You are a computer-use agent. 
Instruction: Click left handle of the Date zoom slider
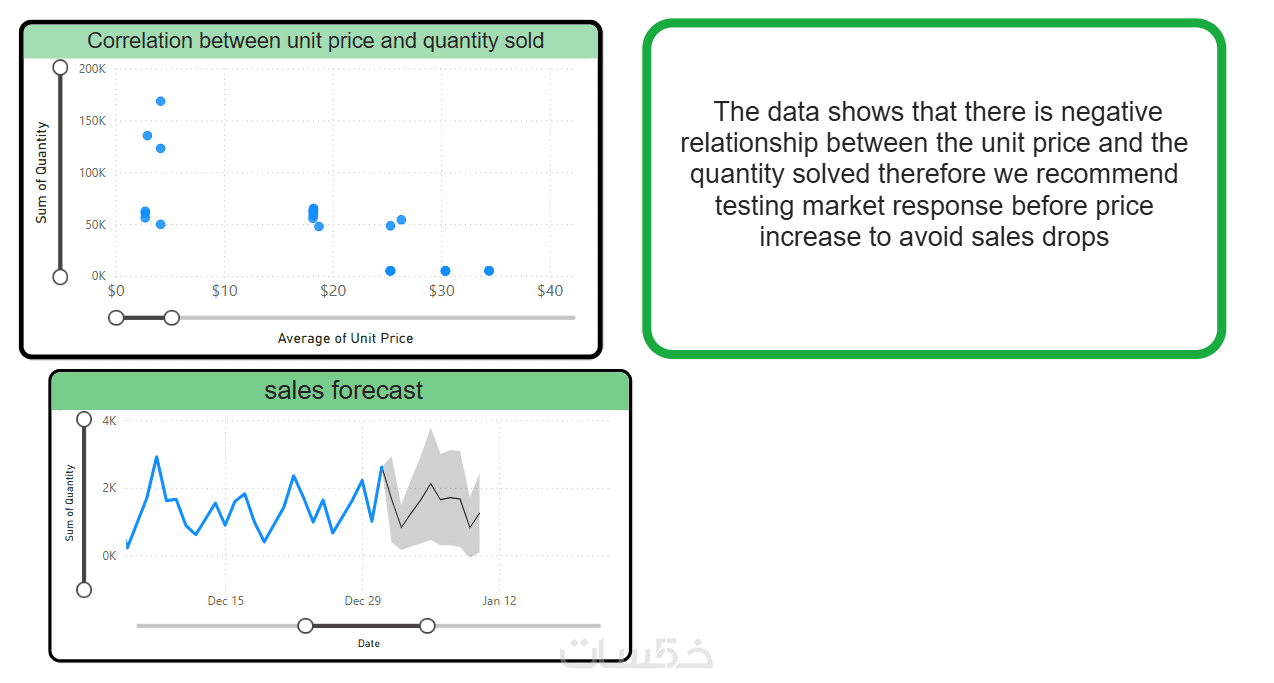[306, 626]
